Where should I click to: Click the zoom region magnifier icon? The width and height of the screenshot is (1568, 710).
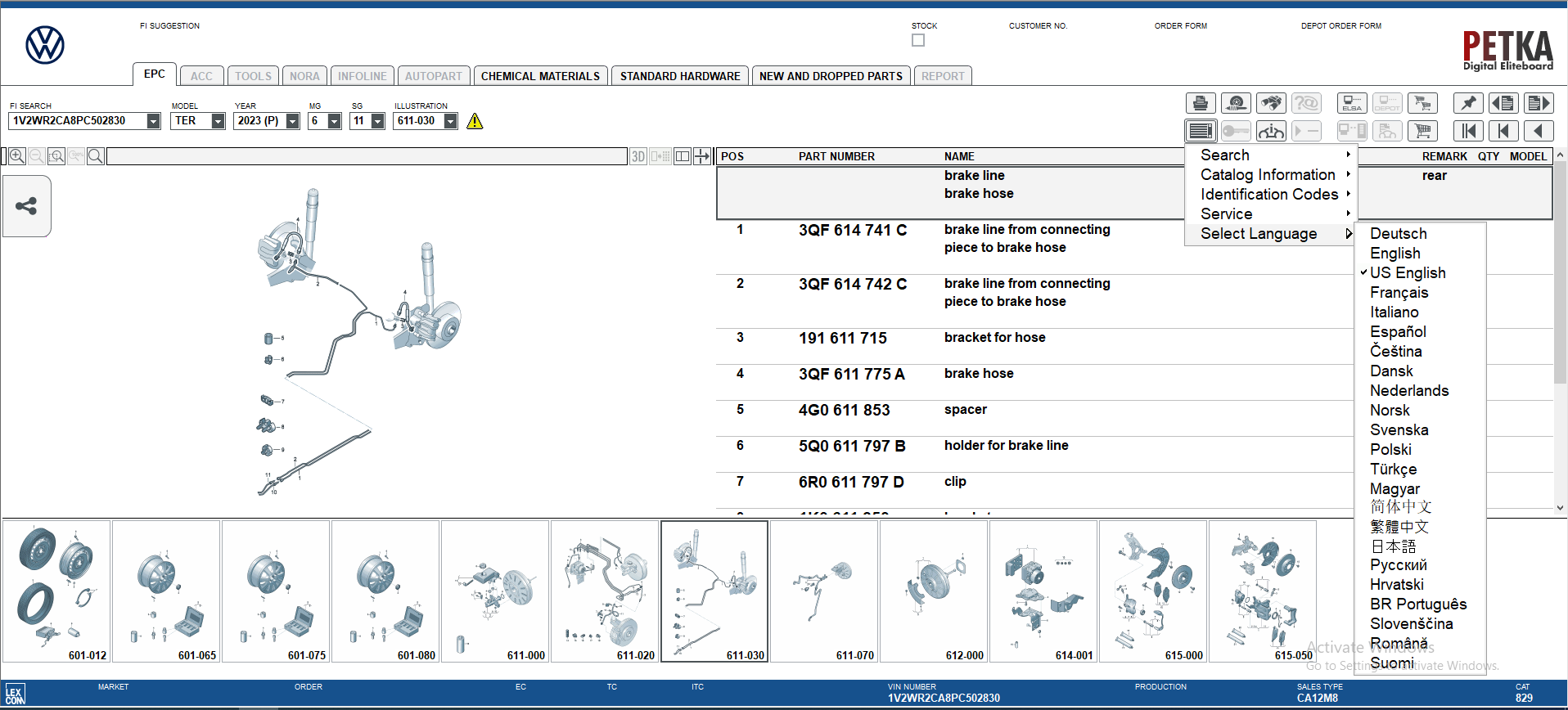pyautogui.click(x=56, y=156)
